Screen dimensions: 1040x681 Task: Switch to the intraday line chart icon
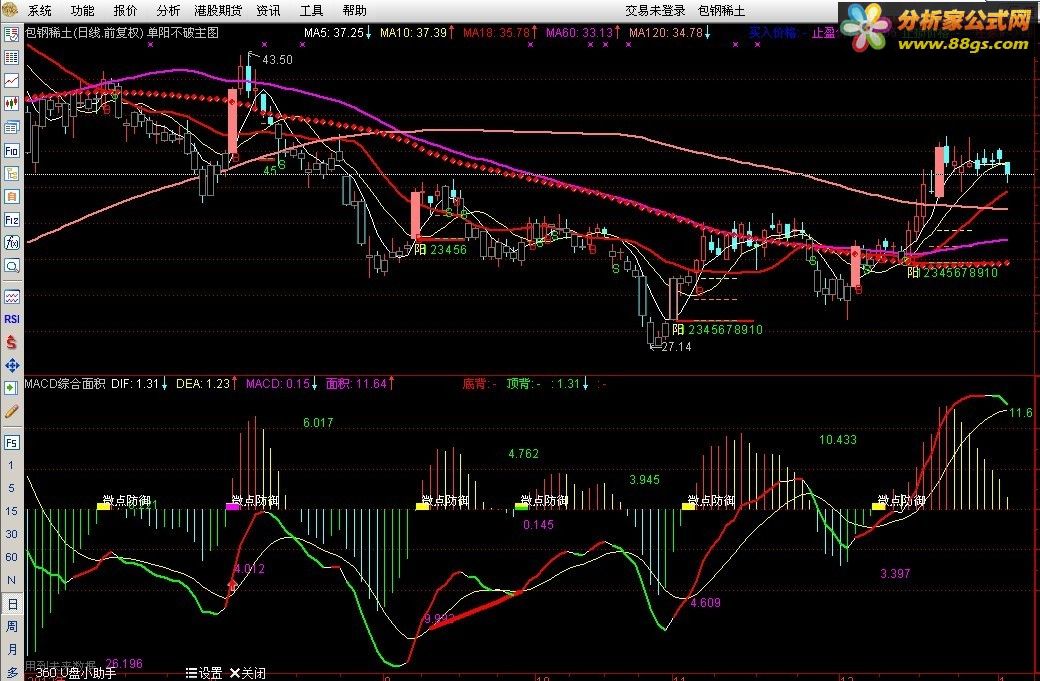[x=11, y=81]
